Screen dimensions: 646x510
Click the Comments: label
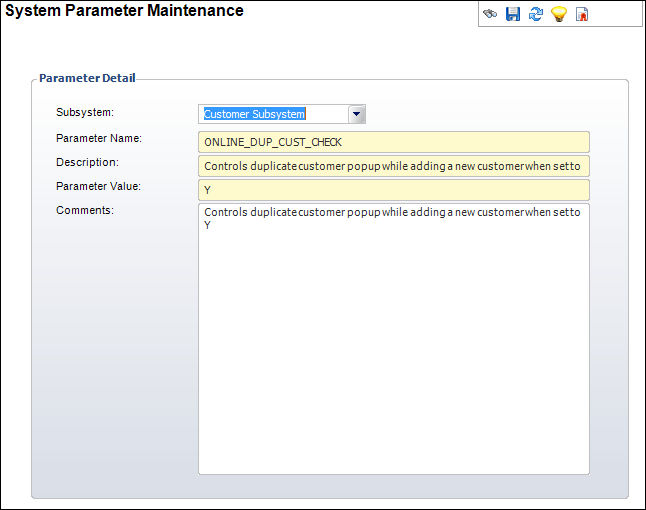[x=85, y=210]
